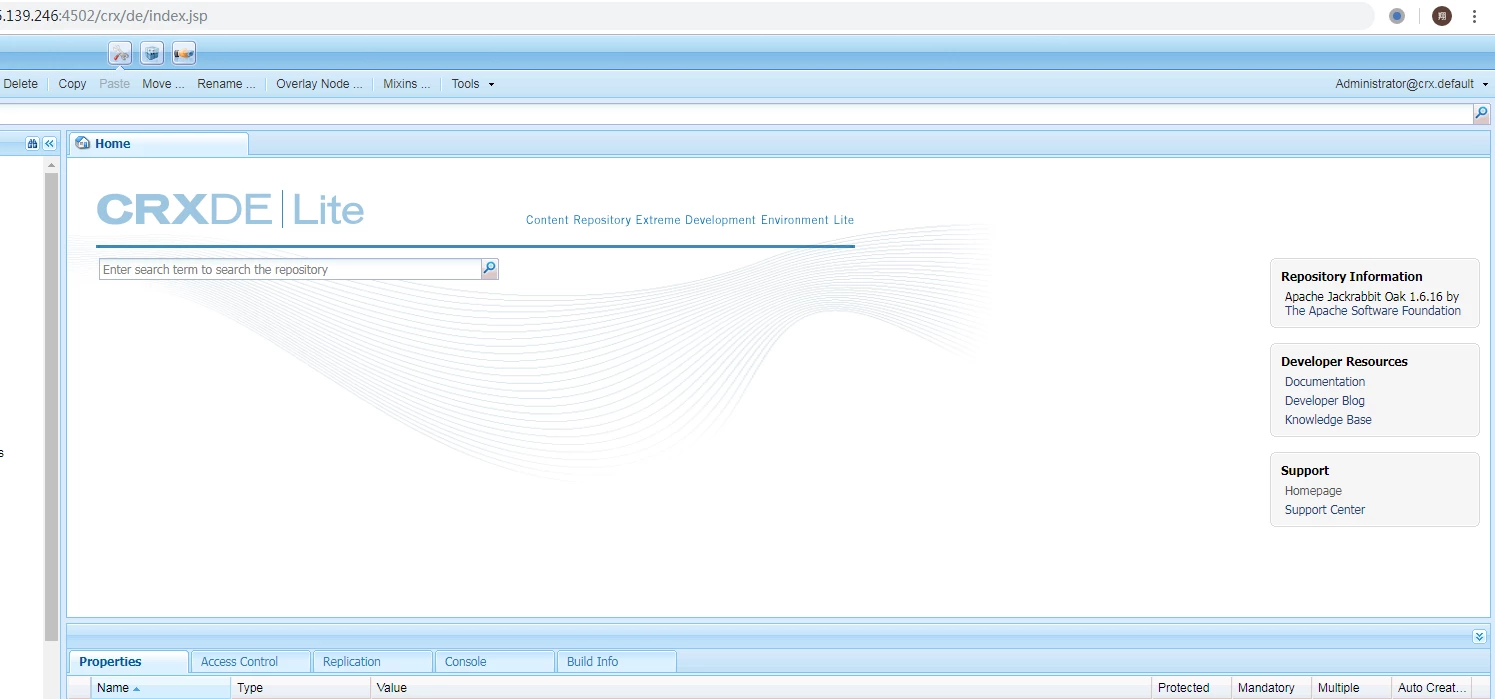
Task: Open the Tools dropdown menu
Action: pos(472,84)
